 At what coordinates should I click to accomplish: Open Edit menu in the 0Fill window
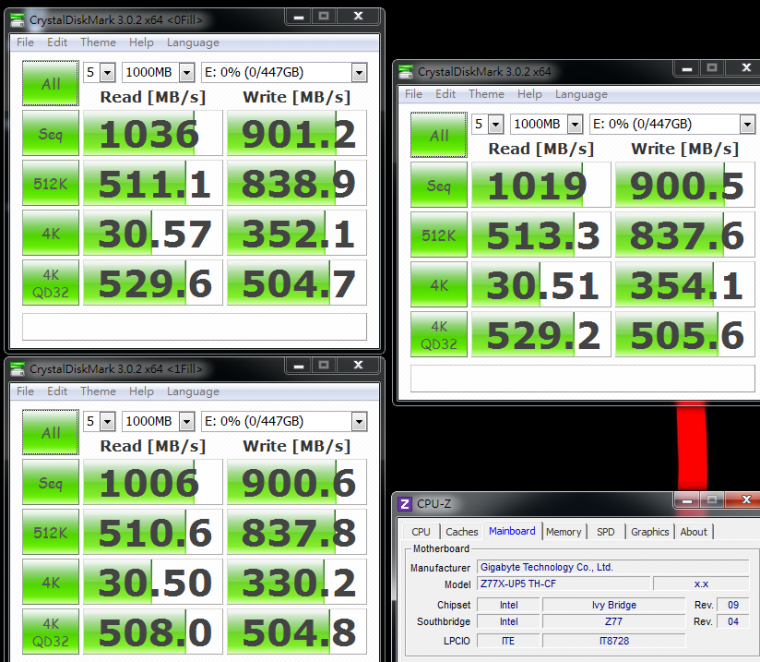click(x=57, y=42)
